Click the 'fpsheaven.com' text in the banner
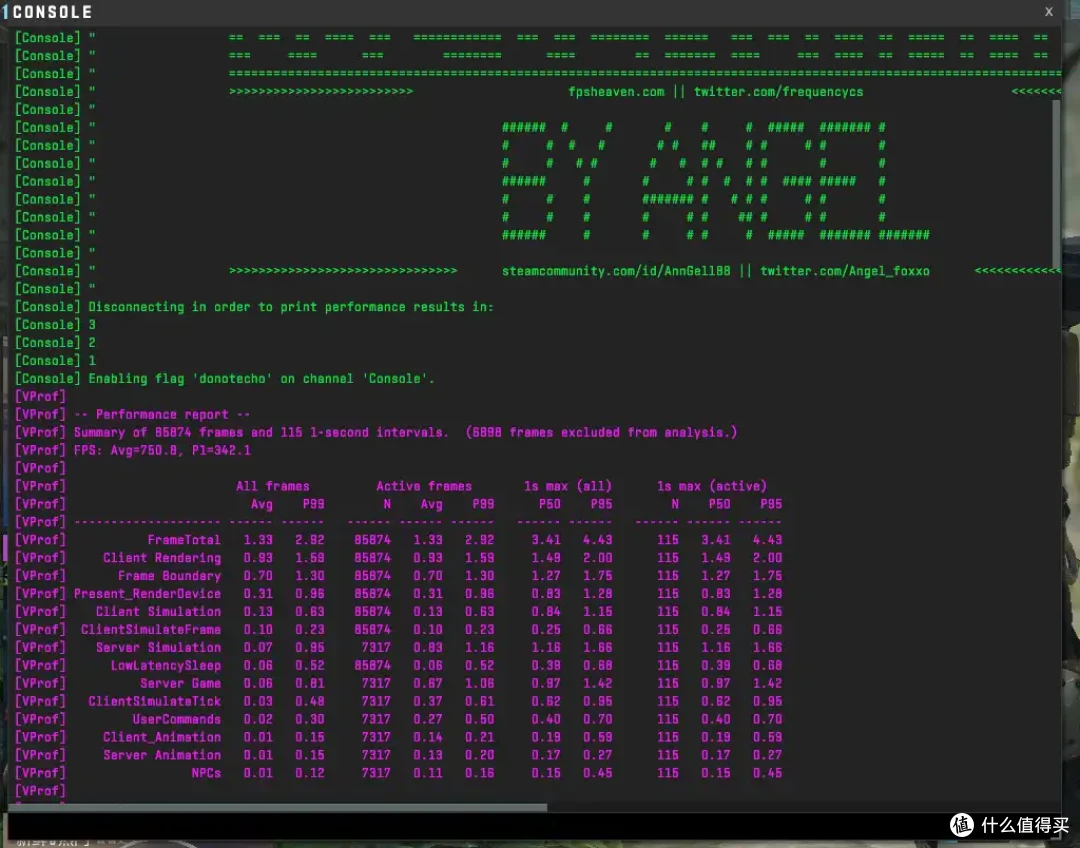Viewport: 1080px width, 848px height. [x=616, y=92]
